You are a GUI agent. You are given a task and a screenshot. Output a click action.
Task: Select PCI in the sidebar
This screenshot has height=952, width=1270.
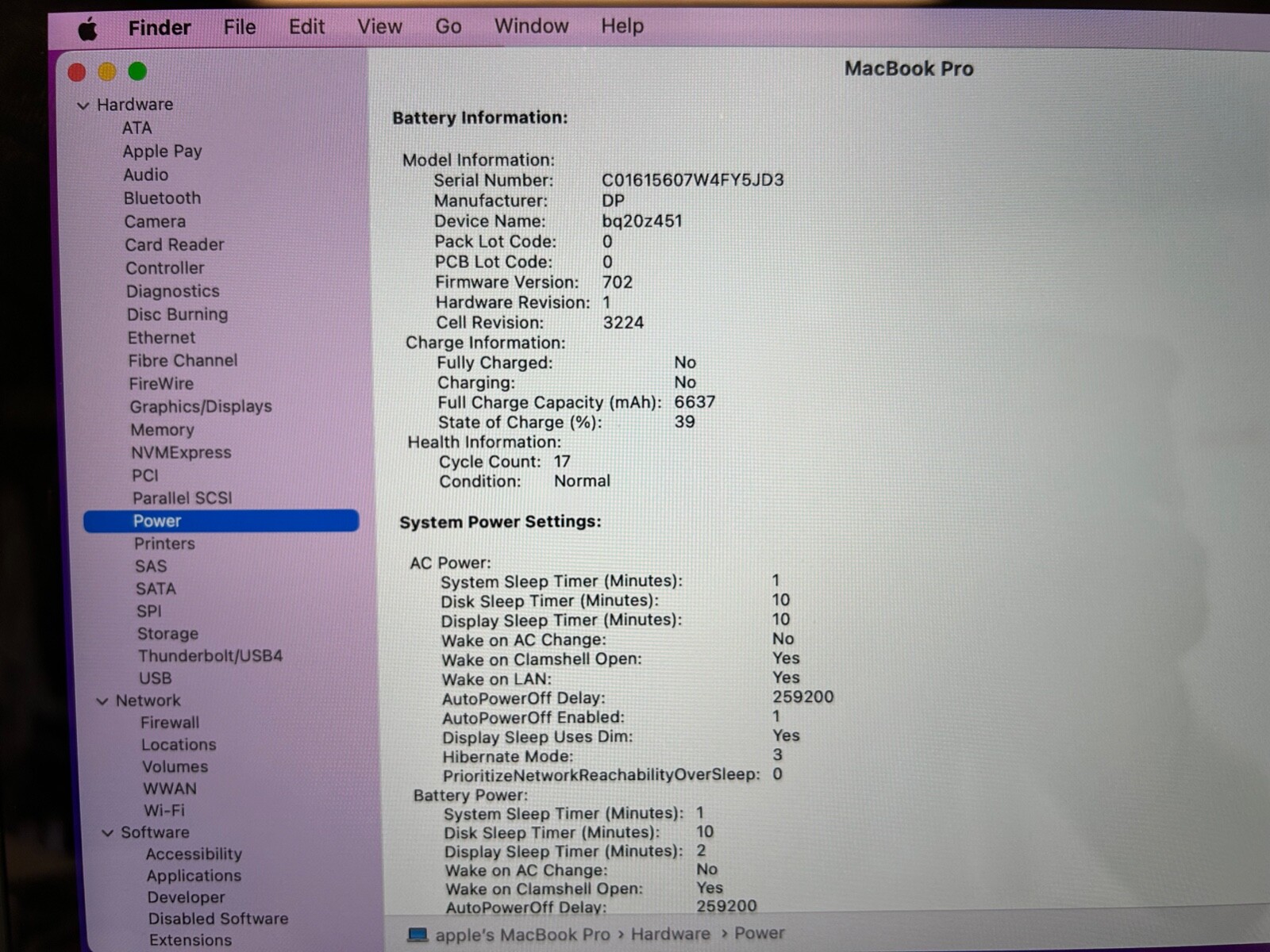145,475
